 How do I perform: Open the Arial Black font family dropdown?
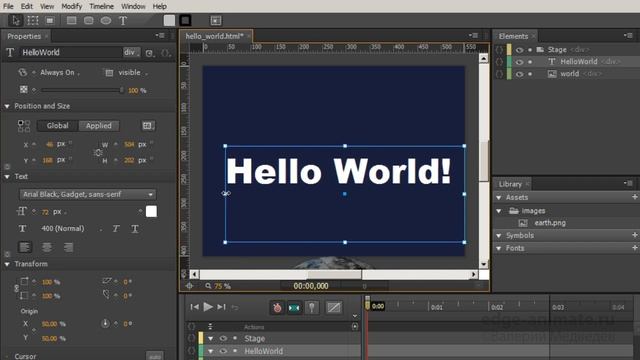point(88,194)
